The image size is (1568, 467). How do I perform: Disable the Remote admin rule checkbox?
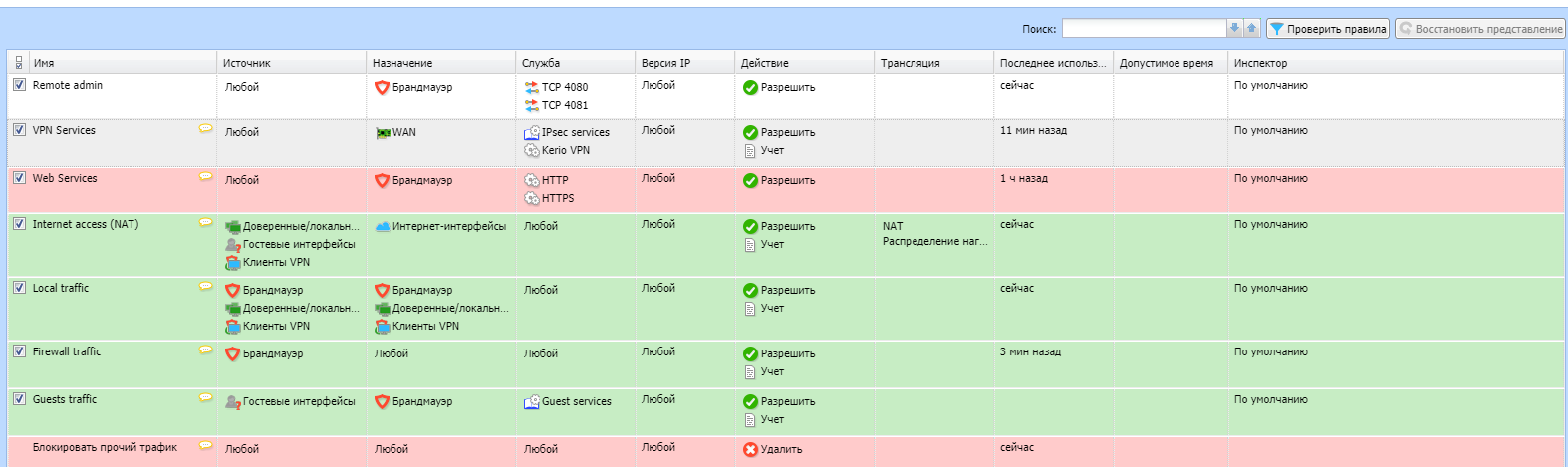19,85
